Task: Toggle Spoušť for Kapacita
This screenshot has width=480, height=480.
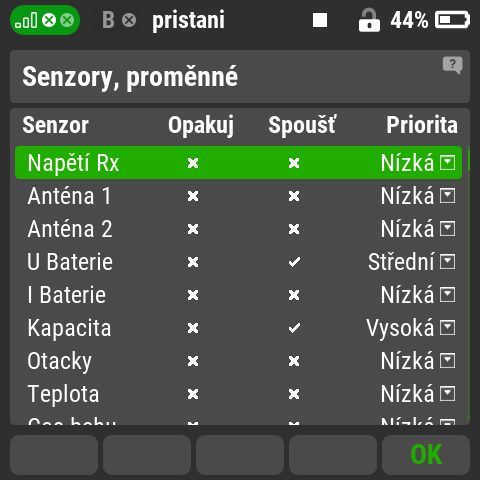Action: tap(294, 328)
